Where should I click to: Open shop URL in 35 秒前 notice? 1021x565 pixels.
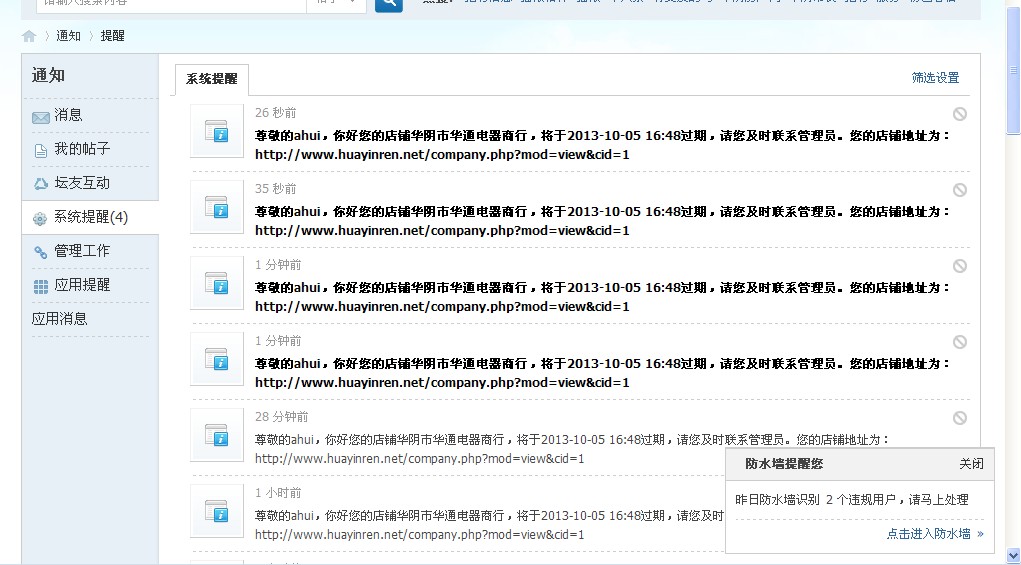[442, 231]
